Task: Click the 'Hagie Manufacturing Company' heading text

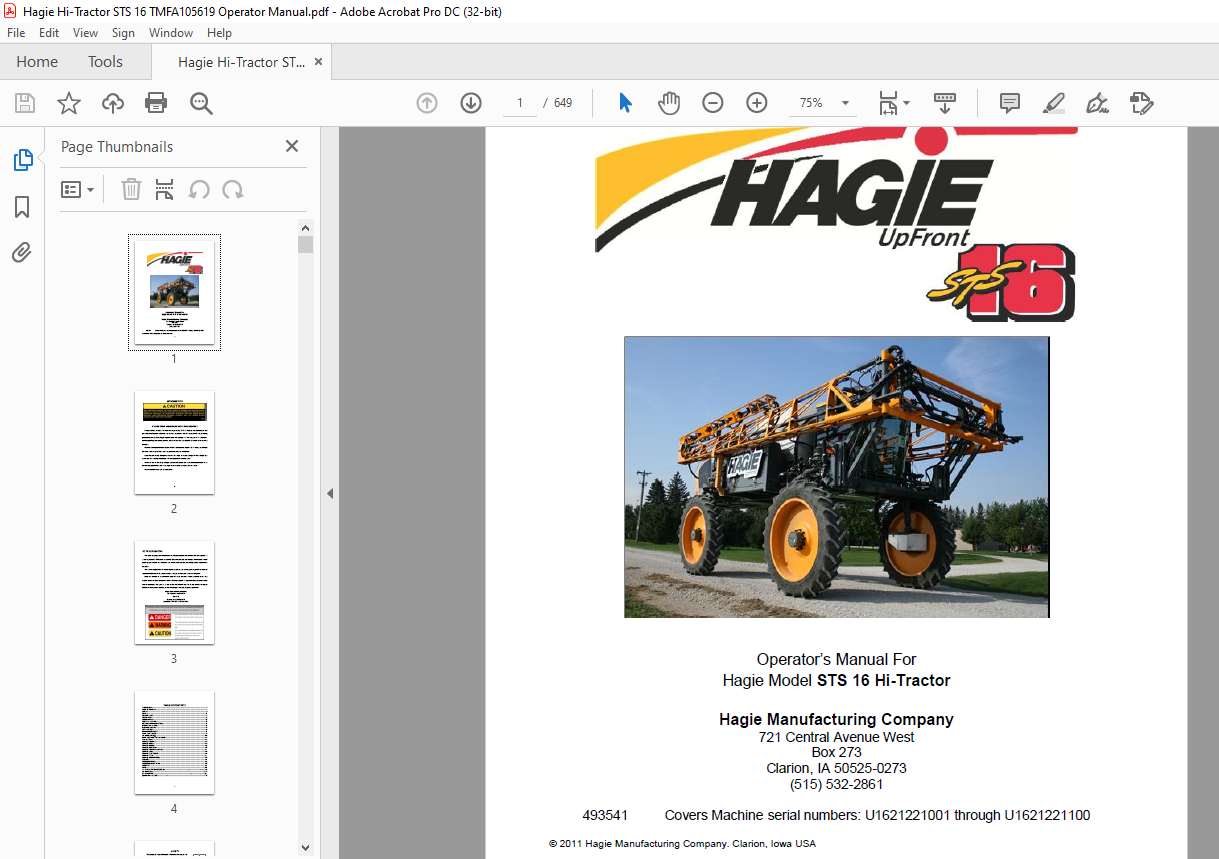Action: tap(836, 719)
